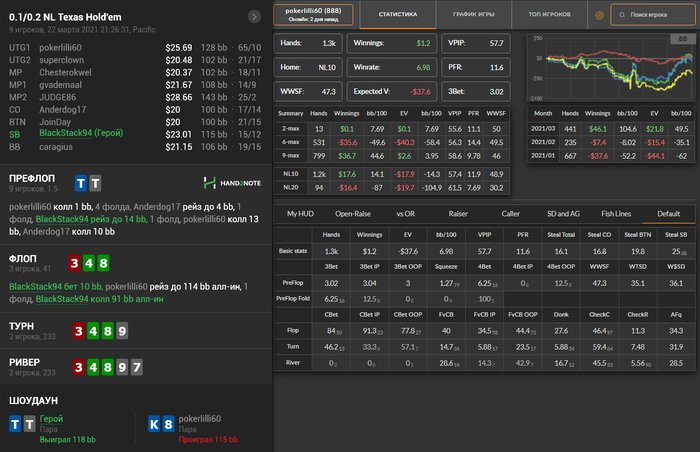The width and height of the screenshot is (700, 452).
Task: Open the Топ игроков tab
Action: point(549,16)
